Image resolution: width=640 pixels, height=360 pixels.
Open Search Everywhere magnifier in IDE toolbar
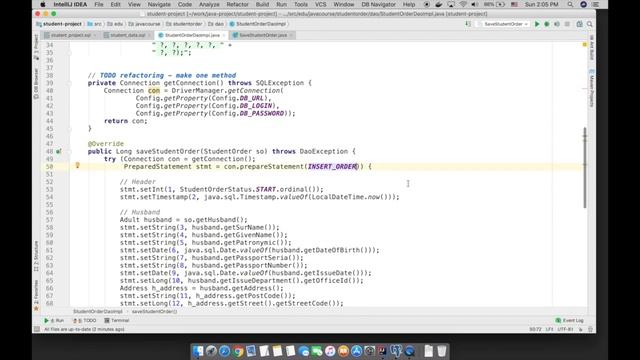[590, 24]
